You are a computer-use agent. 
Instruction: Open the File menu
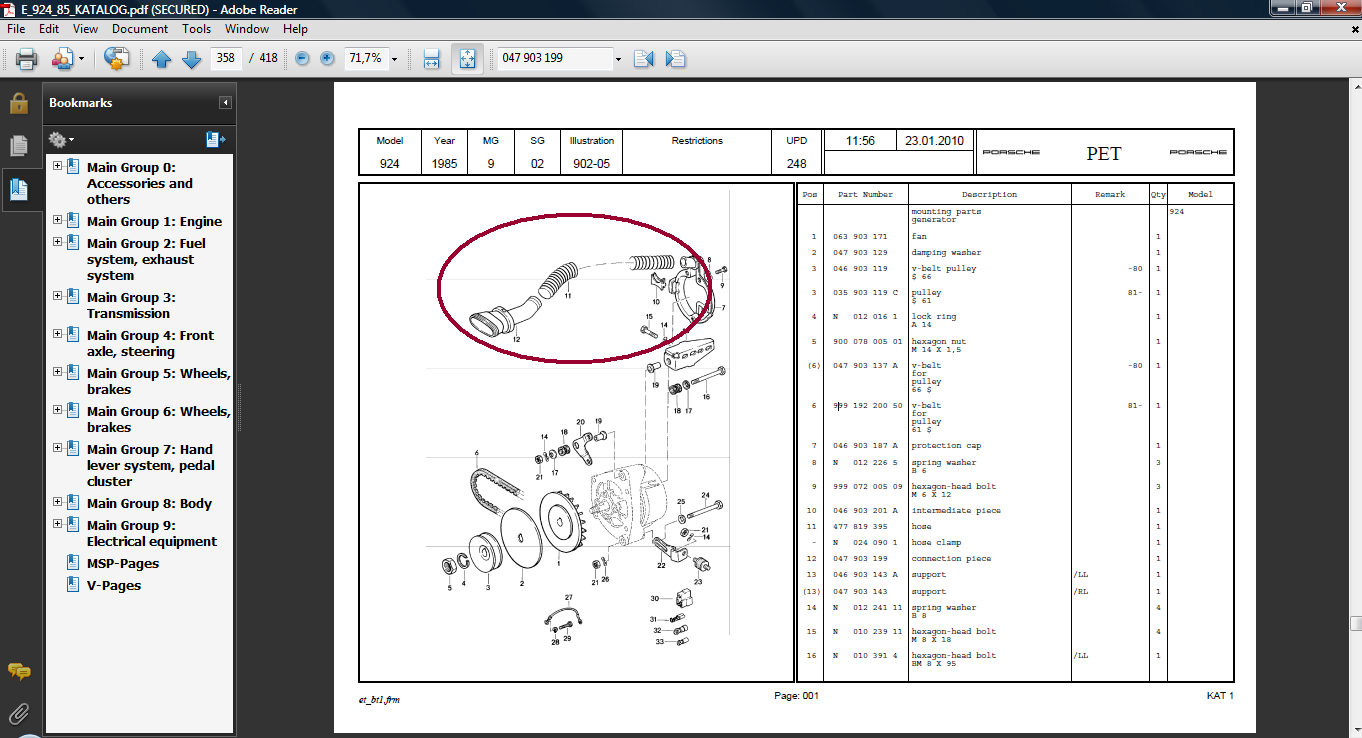16,29
